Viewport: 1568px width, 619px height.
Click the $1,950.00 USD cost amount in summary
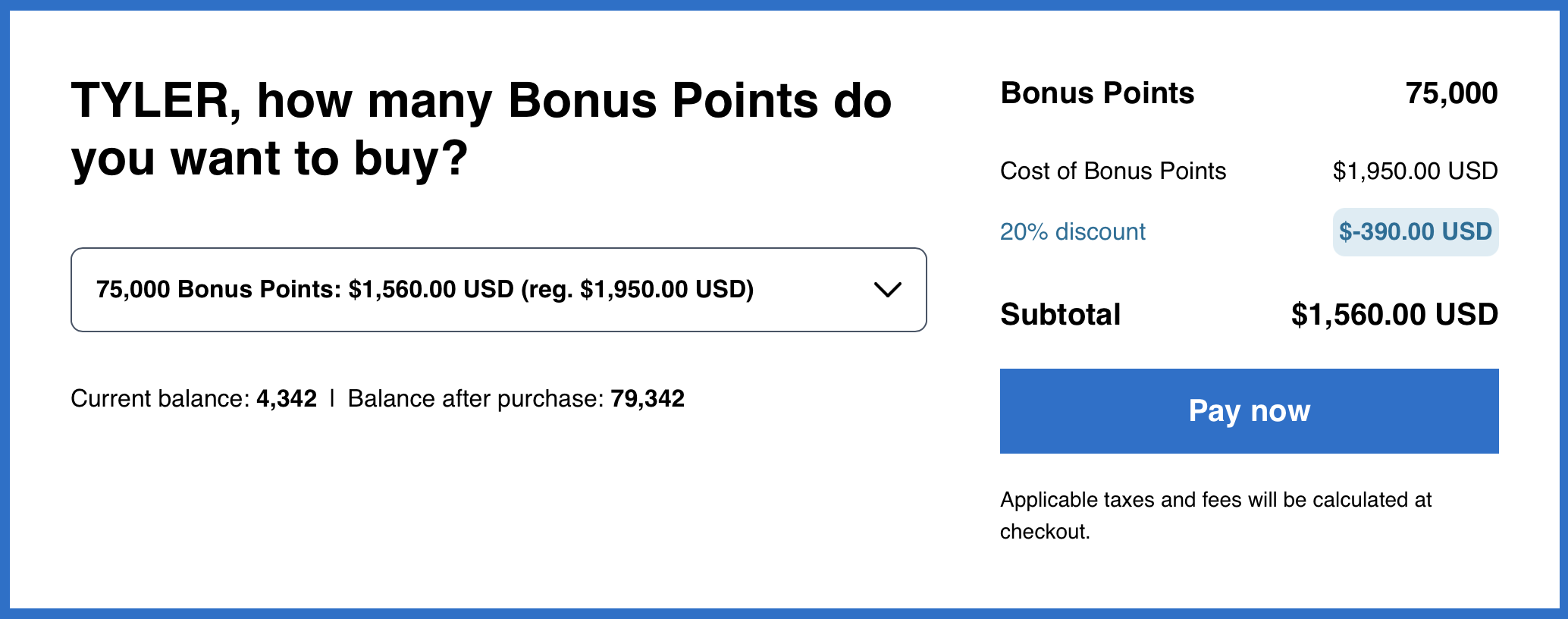[1415, 171]
